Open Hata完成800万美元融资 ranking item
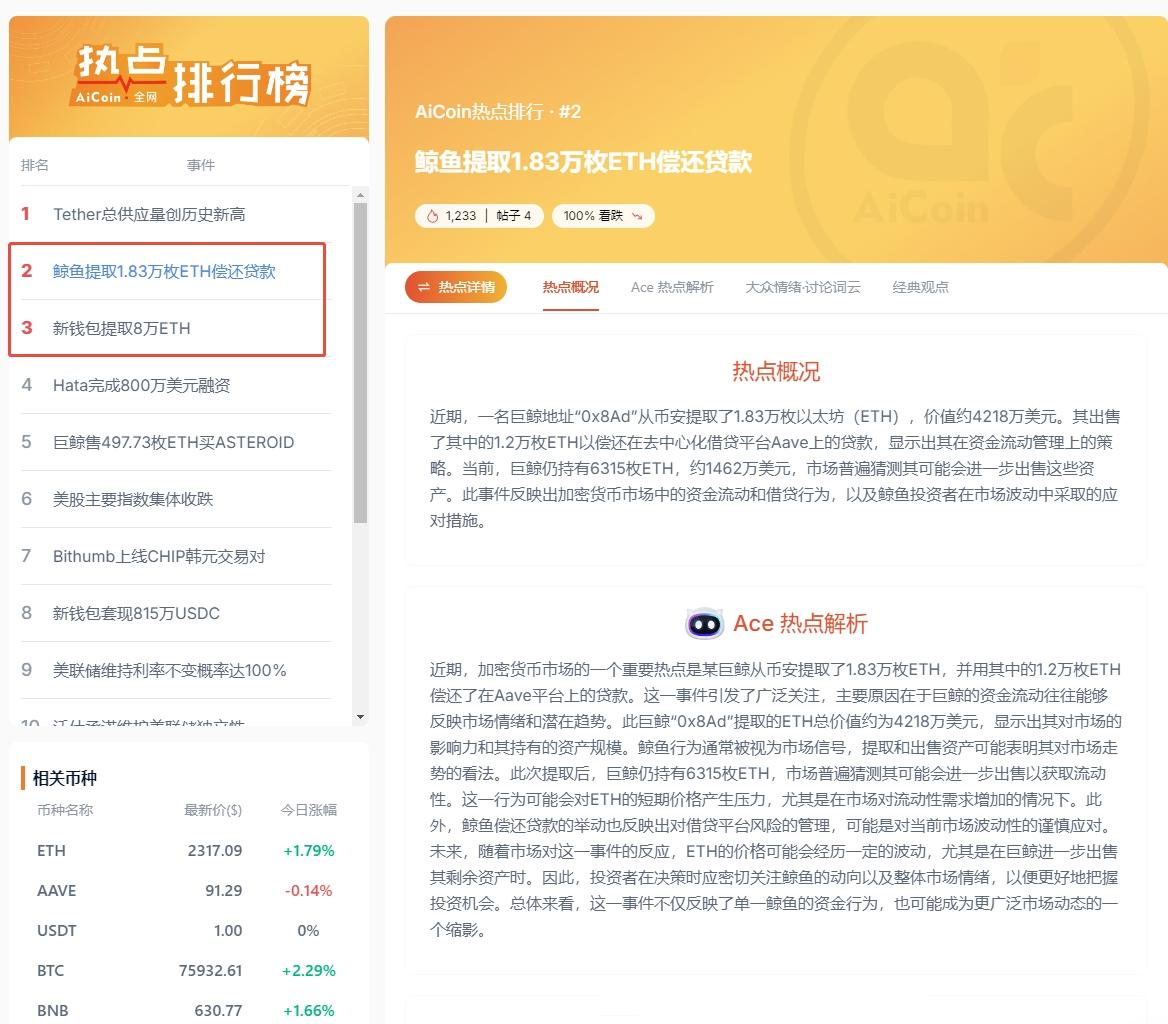This screenshot has height=1024, width=1168. tap(177, 385)
